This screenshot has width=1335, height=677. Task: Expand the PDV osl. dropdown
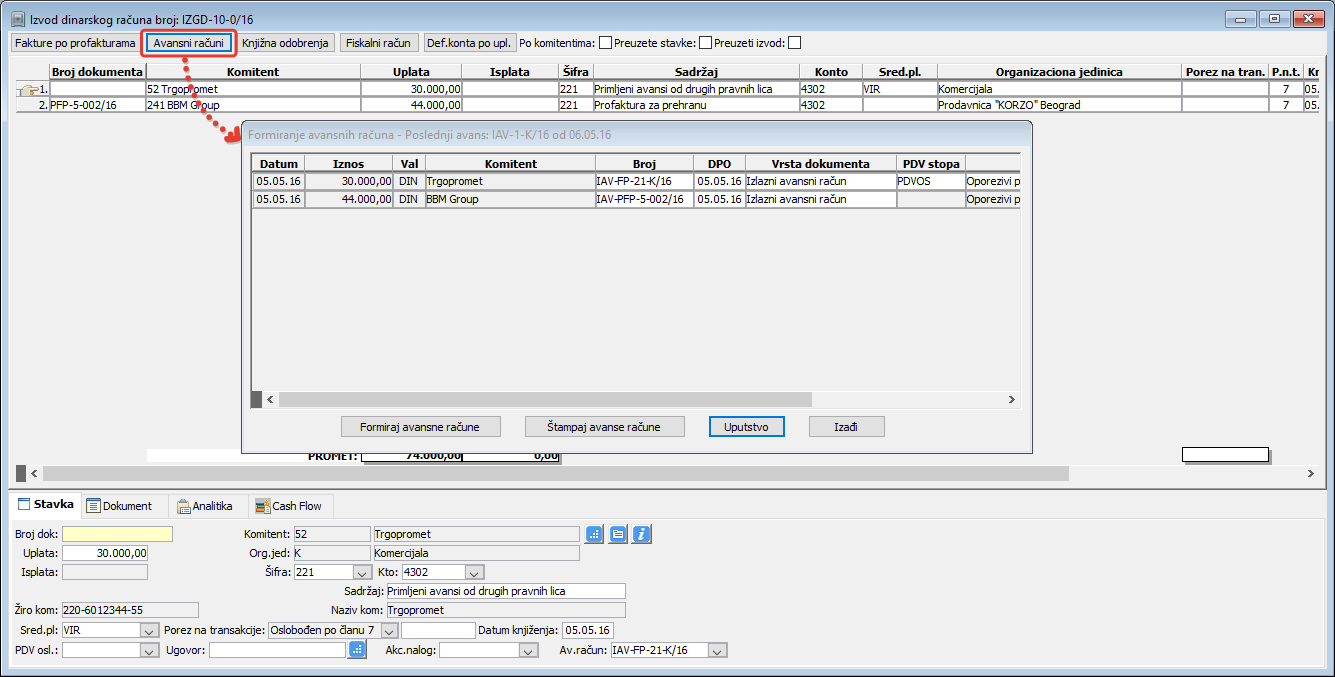point(150,650)
